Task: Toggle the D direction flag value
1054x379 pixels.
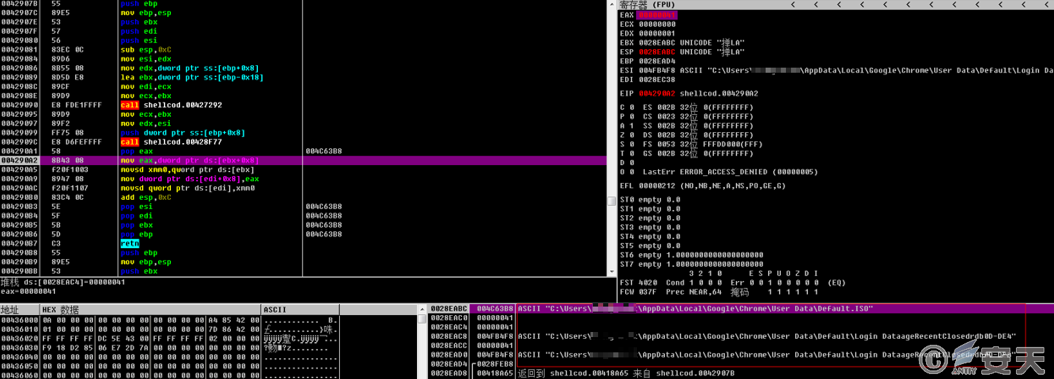Action: pyautogui.click(x=631, y=162)
